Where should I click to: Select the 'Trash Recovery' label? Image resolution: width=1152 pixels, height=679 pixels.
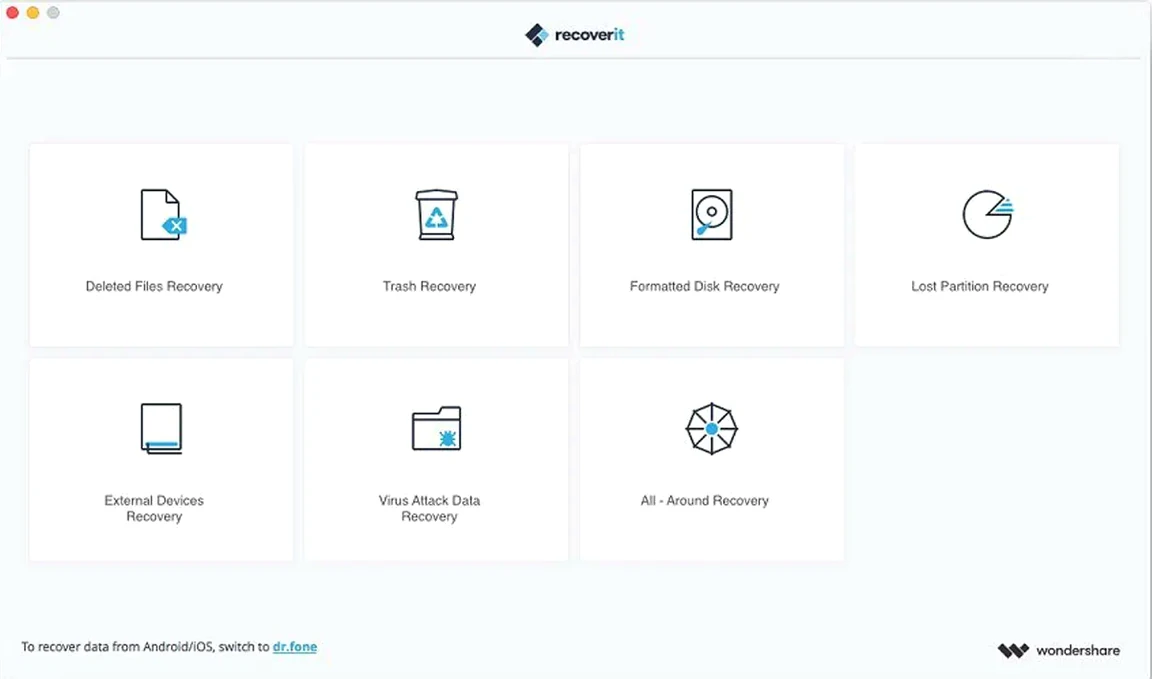(429, 287)
